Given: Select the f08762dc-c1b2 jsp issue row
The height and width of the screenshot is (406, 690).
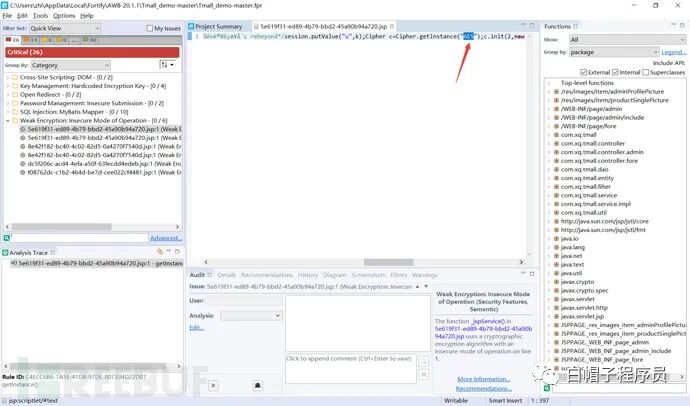Looking at the screenshot, I should (x=101, y=172).
